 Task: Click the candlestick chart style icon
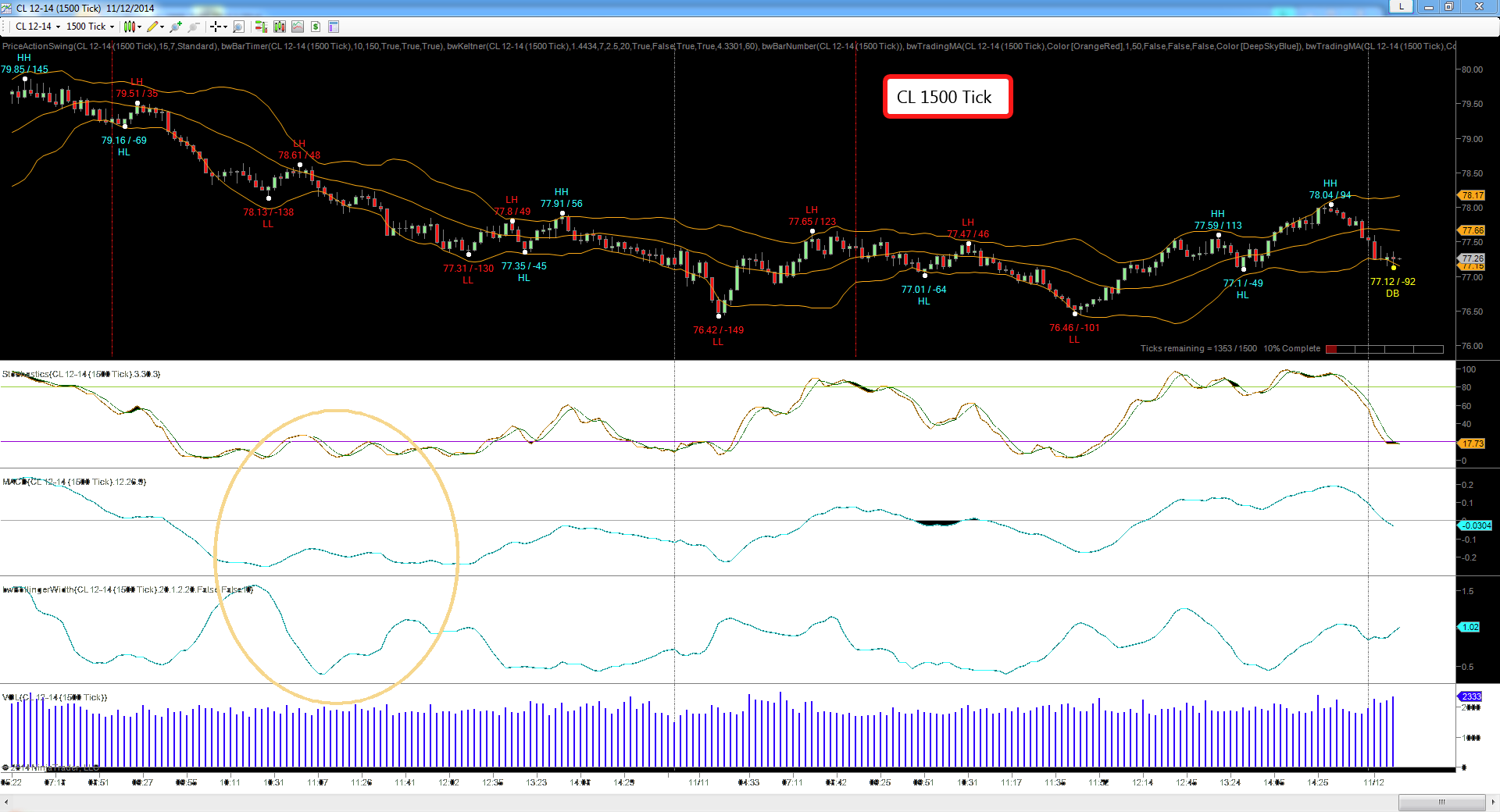click(129, 27)
